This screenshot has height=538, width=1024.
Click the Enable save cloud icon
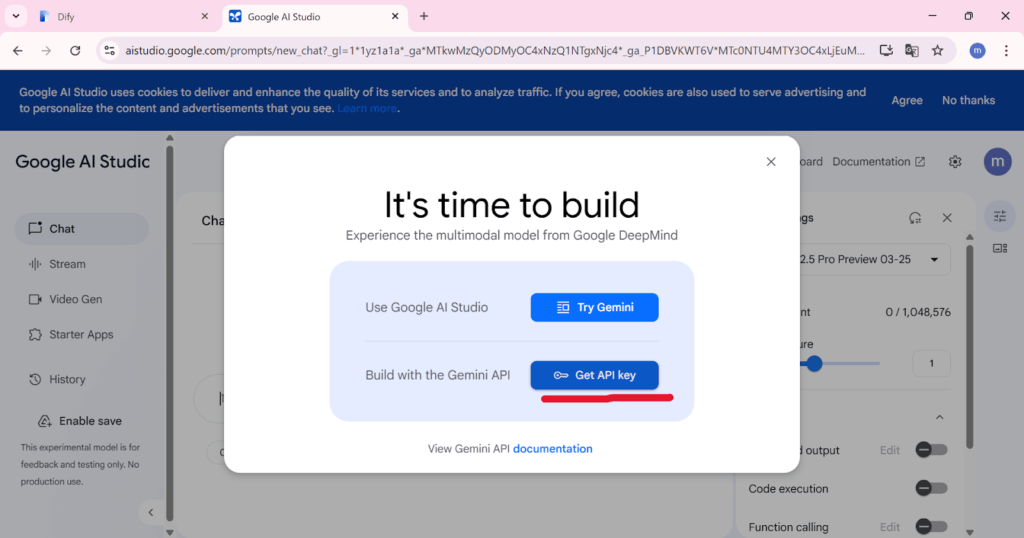tap(44, 421)
